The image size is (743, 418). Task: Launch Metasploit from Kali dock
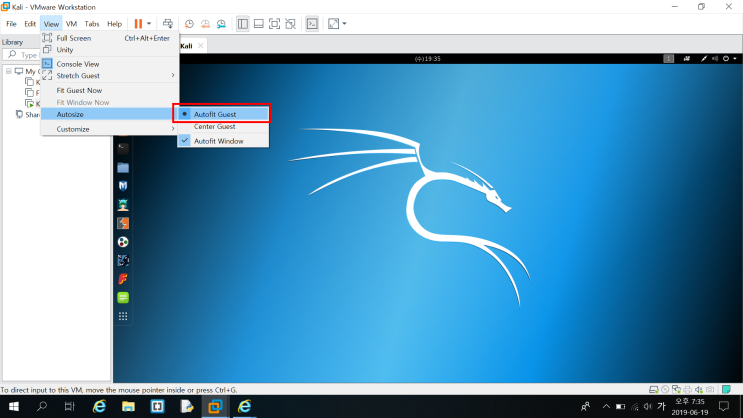point(123,186)
